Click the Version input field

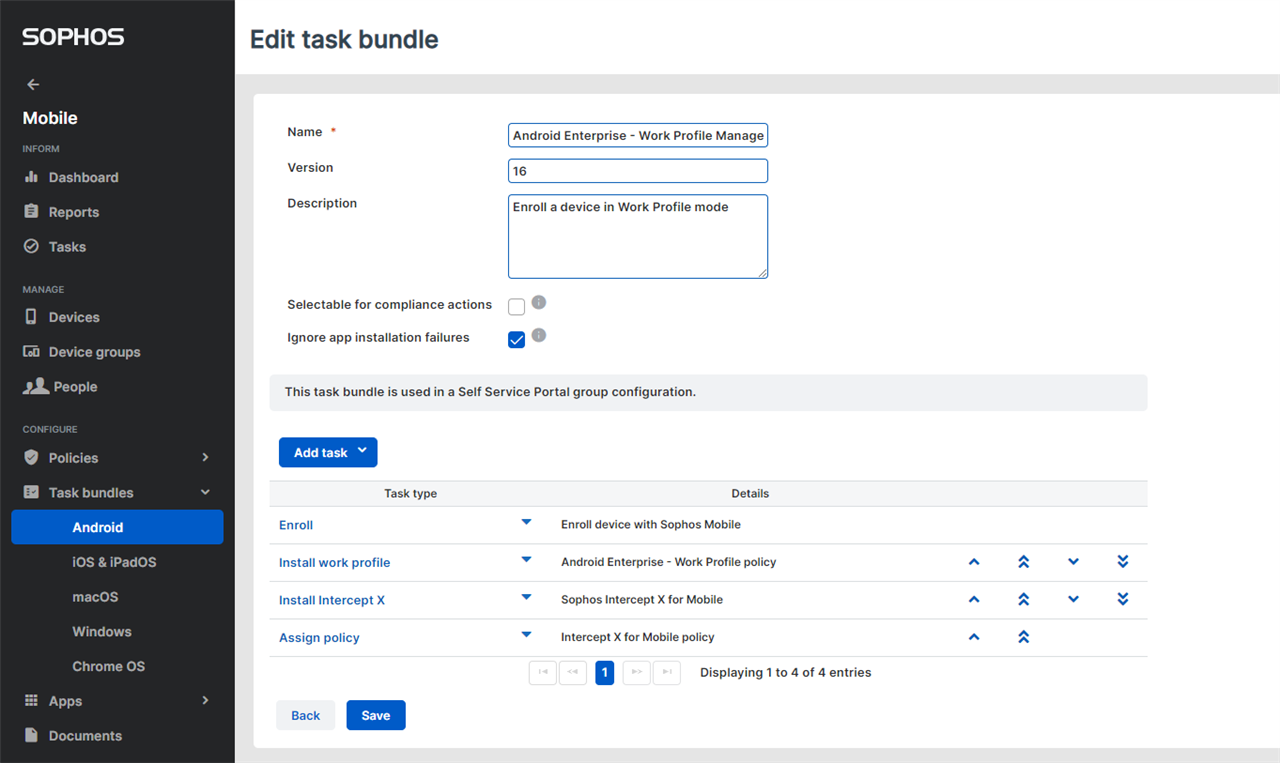click(x=638, y=171)
